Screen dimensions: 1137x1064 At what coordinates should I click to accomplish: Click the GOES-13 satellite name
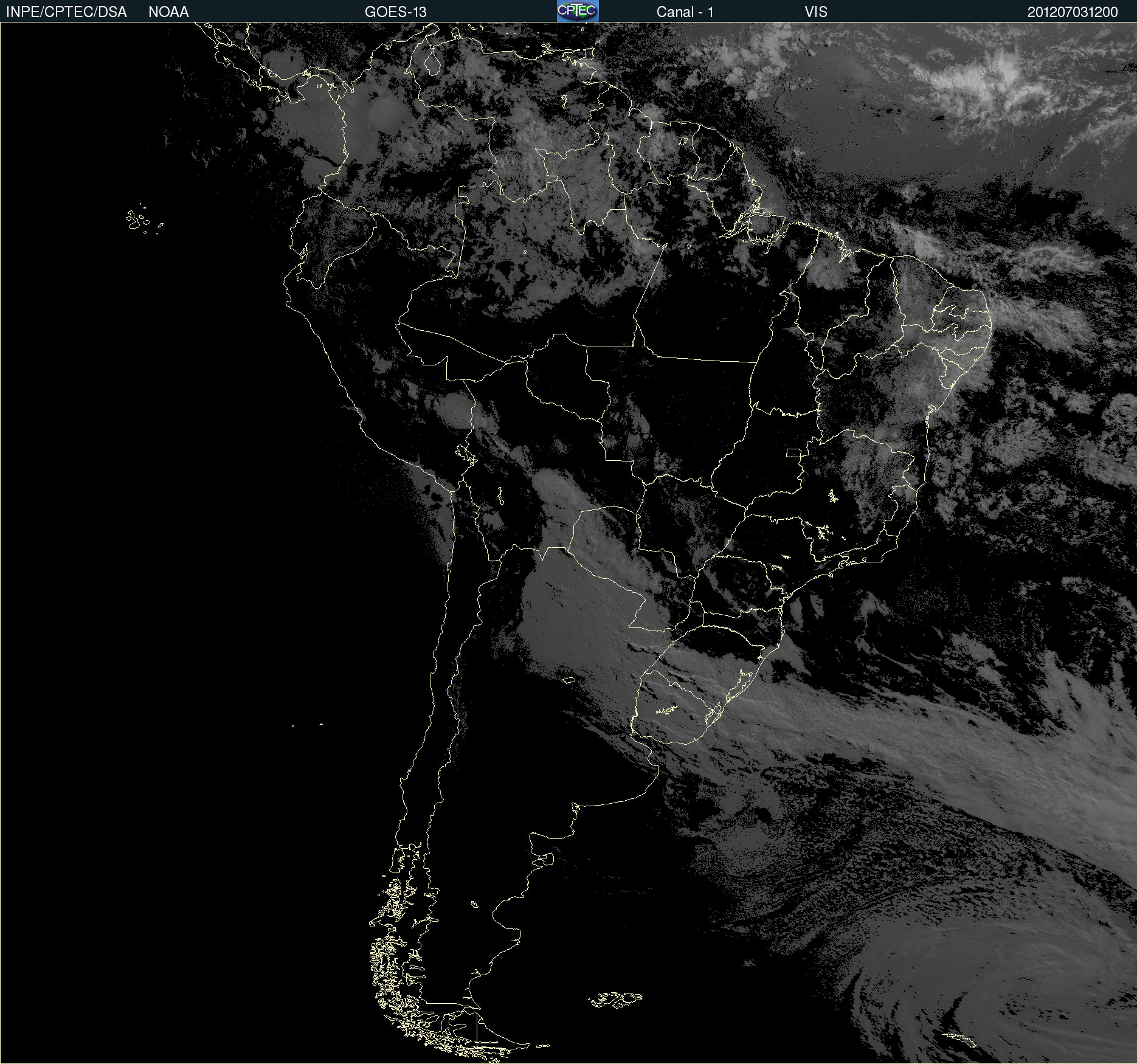(x=396, y=12)
